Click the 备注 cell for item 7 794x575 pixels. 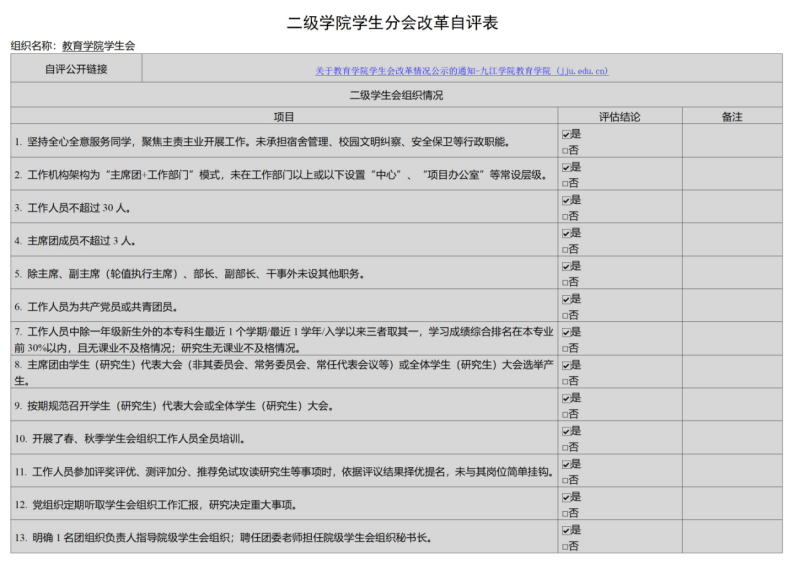(732, 339)
